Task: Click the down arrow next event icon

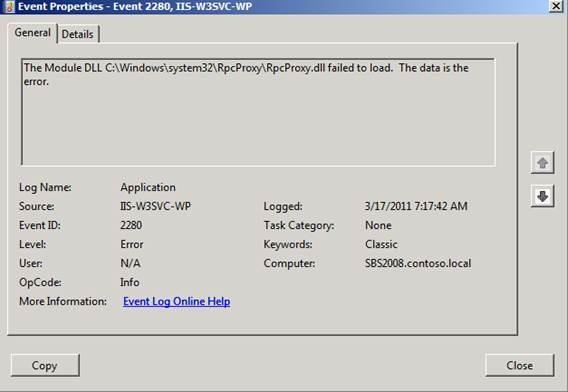Action: [x=542, y=196]
